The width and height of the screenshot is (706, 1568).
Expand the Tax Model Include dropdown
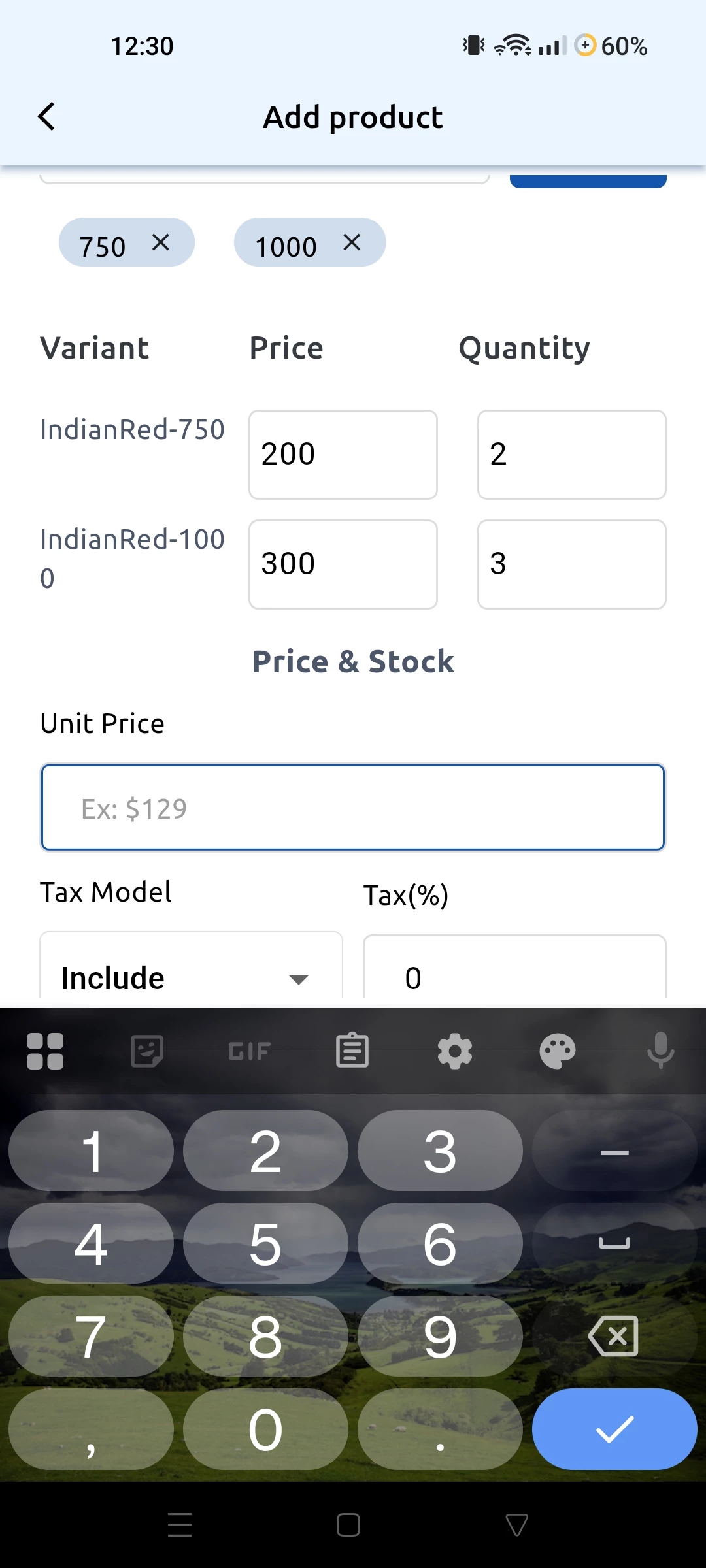(x=191, y=977)
